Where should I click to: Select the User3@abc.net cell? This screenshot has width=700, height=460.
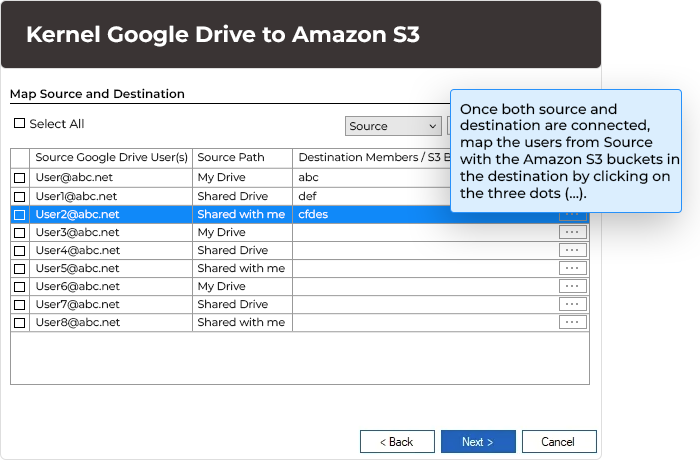pos(111,233)
